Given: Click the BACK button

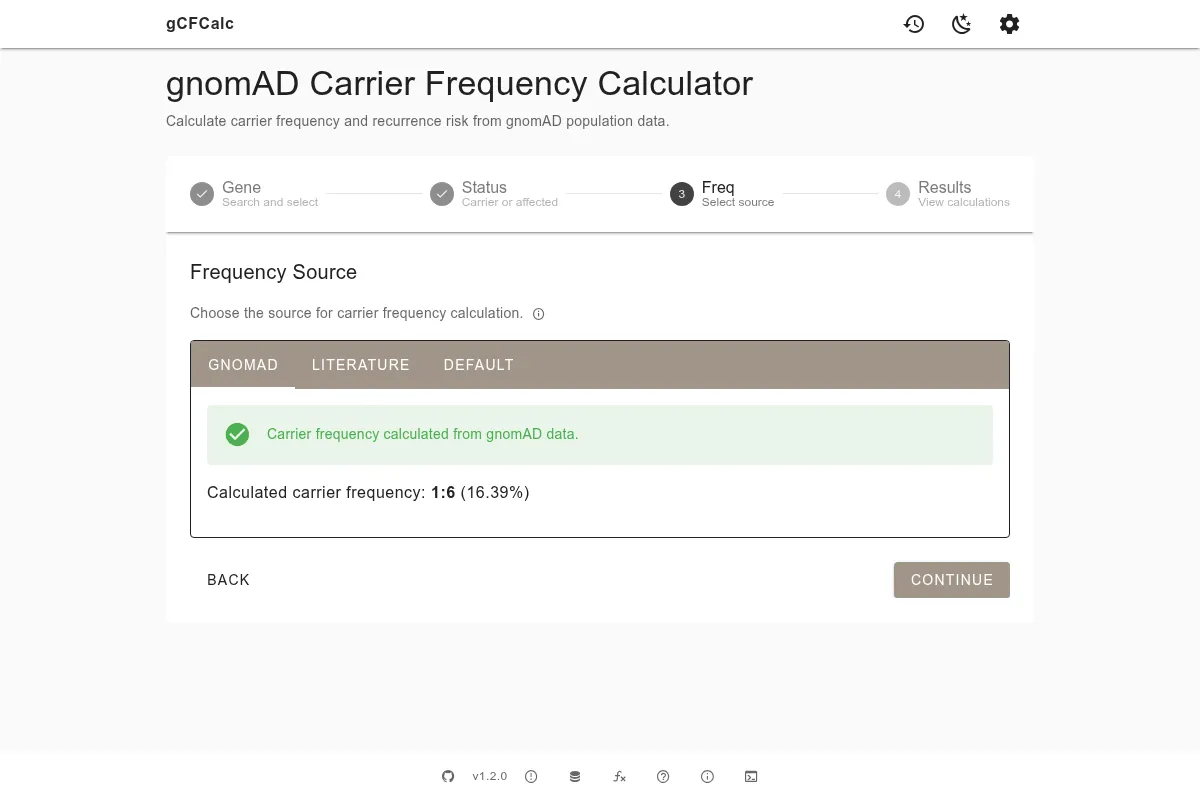Looking at the screenshot, I should 228,580.
